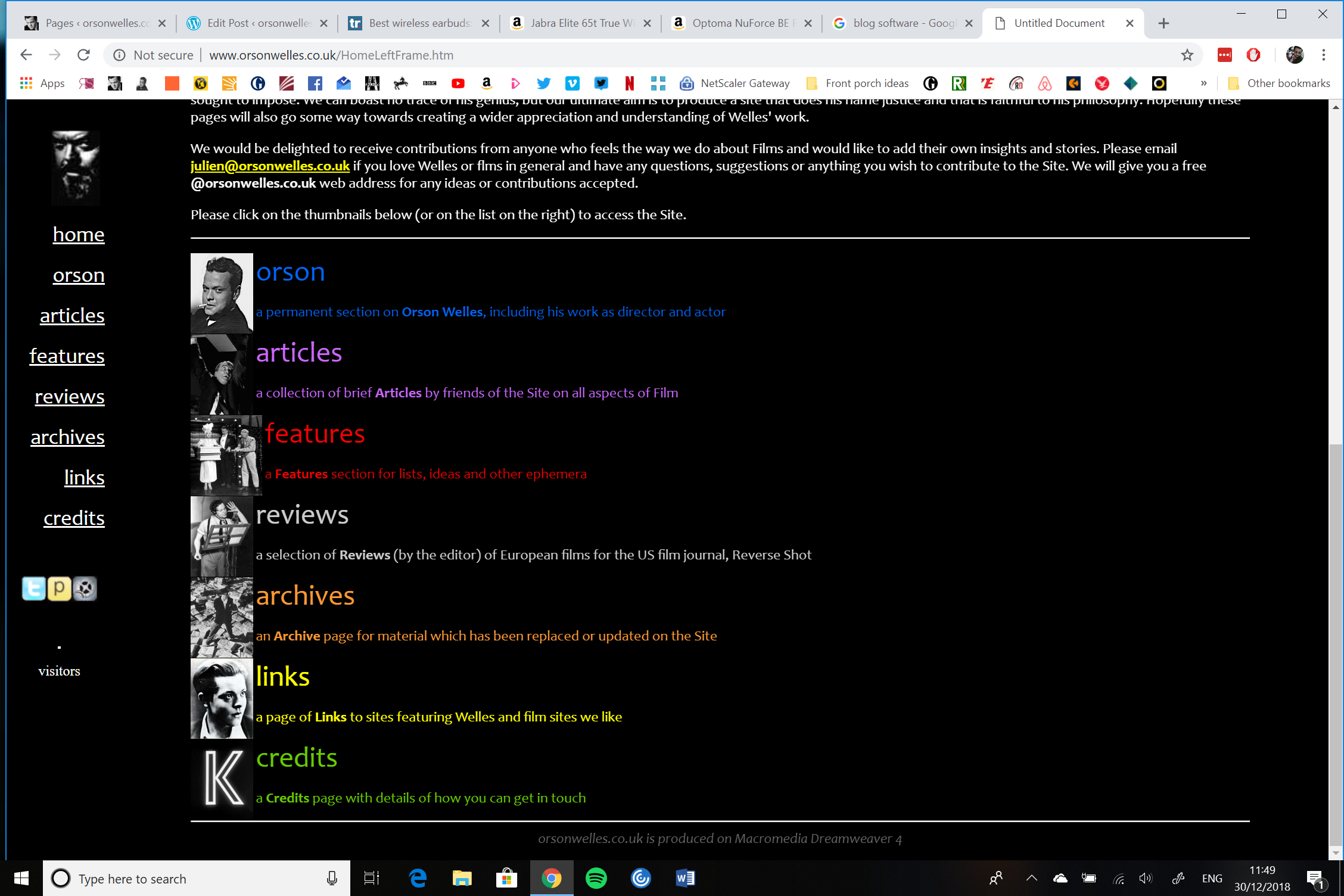Show hidden system tray icons

pos(1032,878)
